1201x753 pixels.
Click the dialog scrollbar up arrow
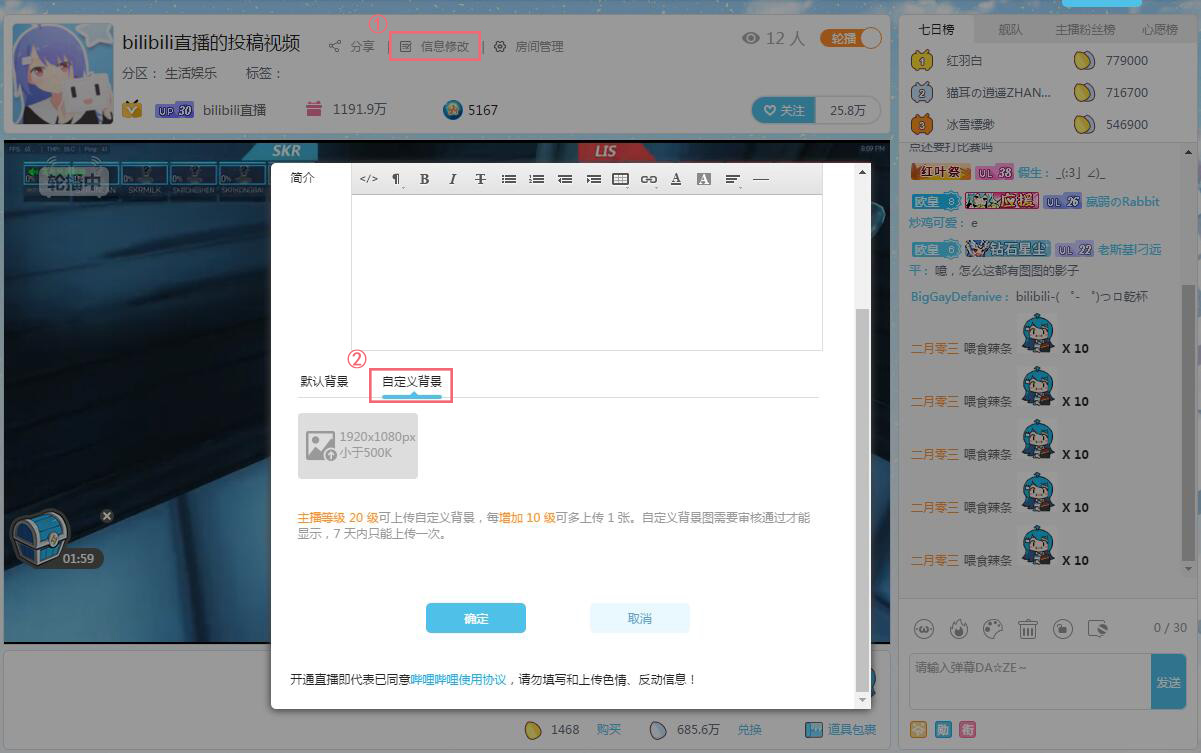click(862, 173)
